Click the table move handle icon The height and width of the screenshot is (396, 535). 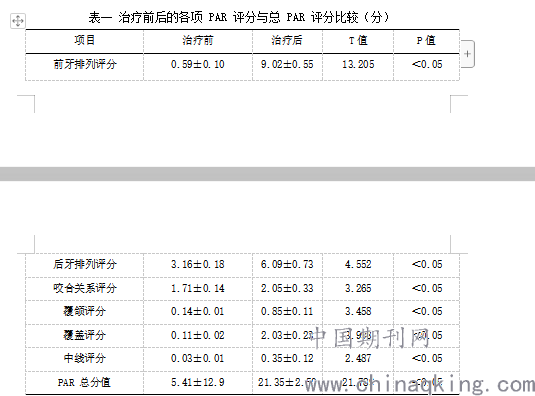tap(18, 21)
